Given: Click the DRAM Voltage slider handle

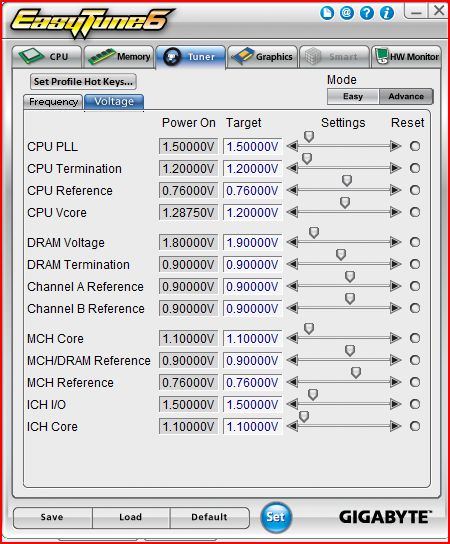Looking at the screenshot, I should [x=314, y=232].
